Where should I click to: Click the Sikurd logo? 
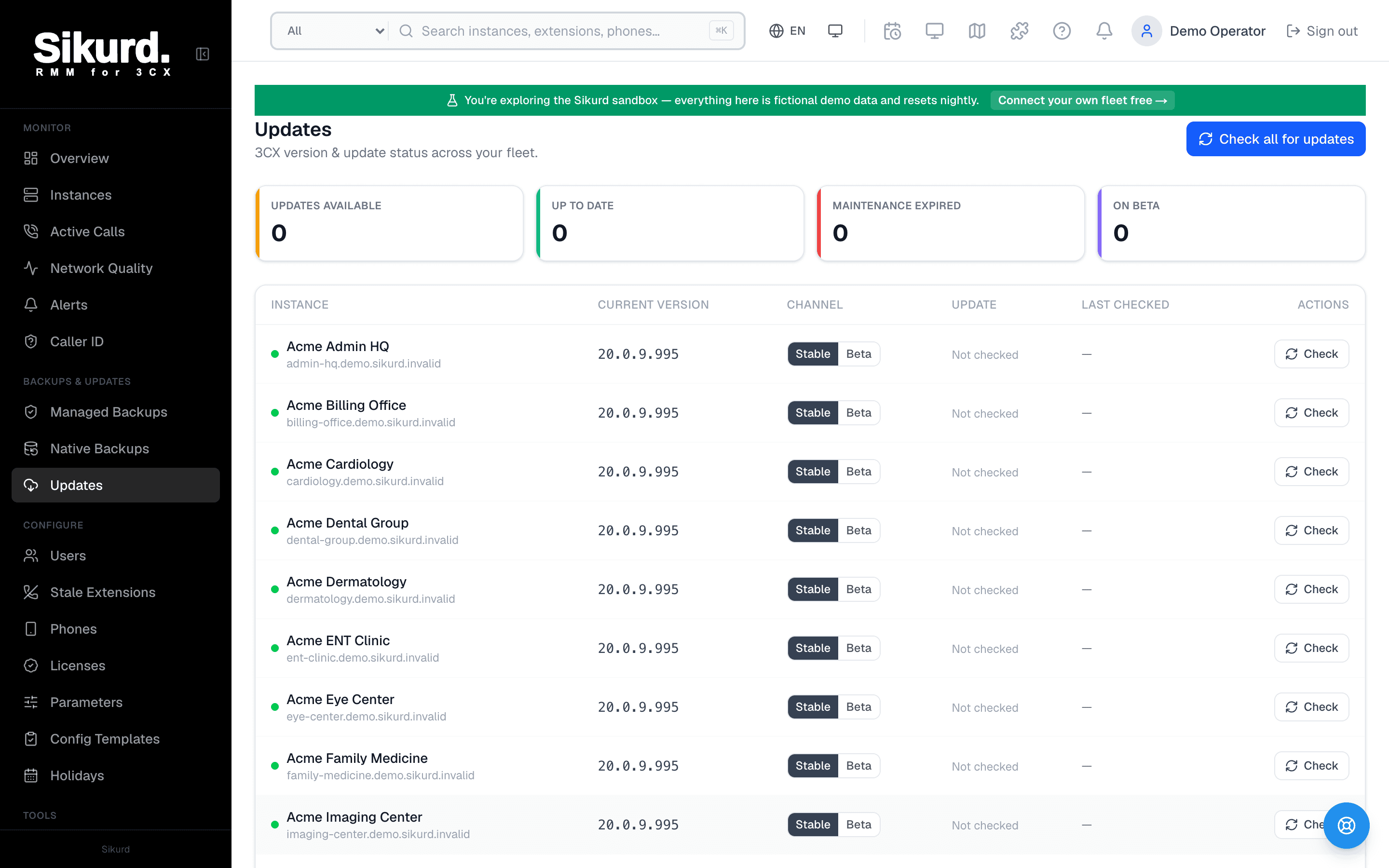tap(102, 54)
